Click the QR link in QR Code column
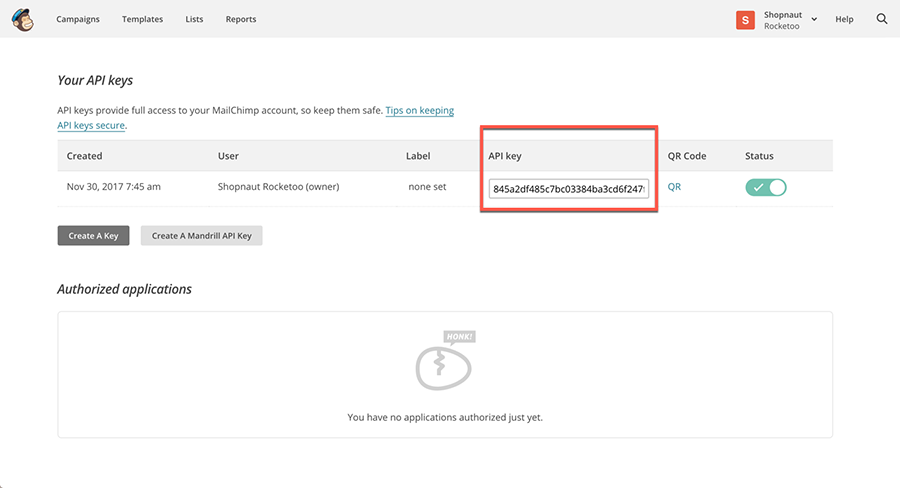This screenshot has width=900, height=488. pos(674,187)
